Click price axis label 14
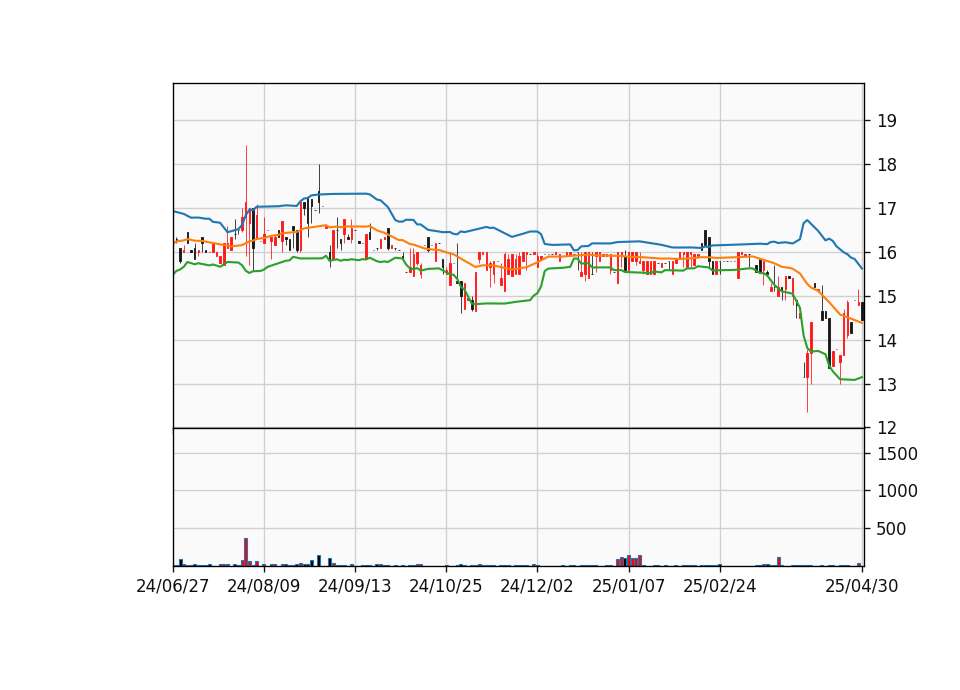This screenshot has width=960, height=690. pos(887,340)
